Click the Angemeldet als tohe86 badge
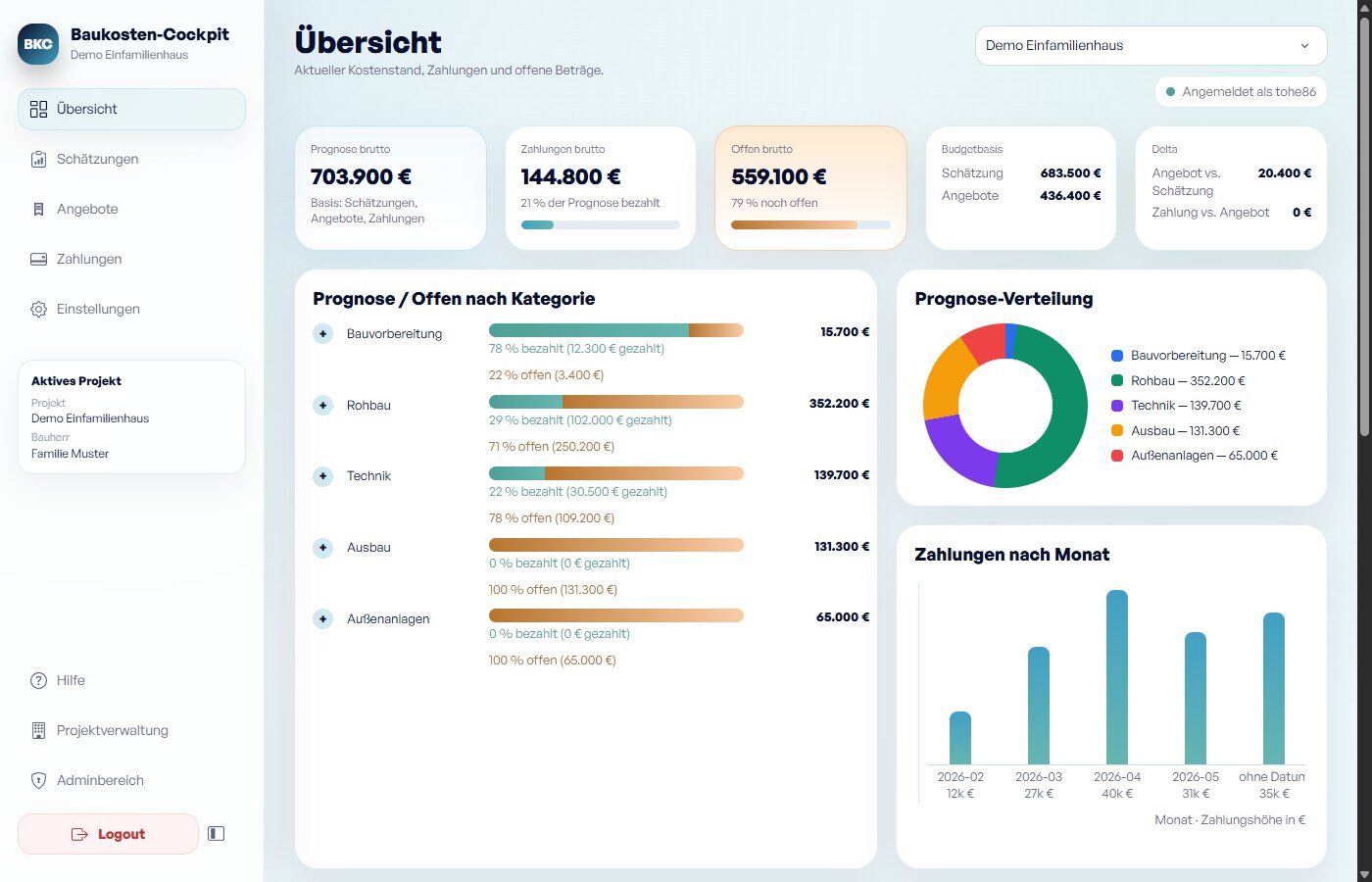Viewport: 1372px width, 882px height. 1241,92
